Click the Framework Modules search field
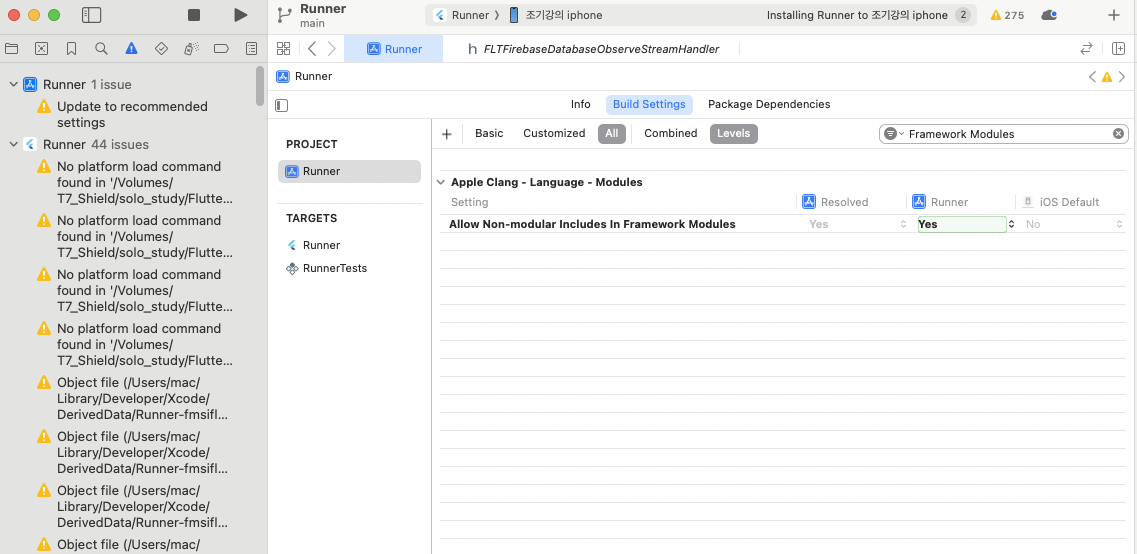Viewport: 1137px width, 554px height. (1004, 133)
